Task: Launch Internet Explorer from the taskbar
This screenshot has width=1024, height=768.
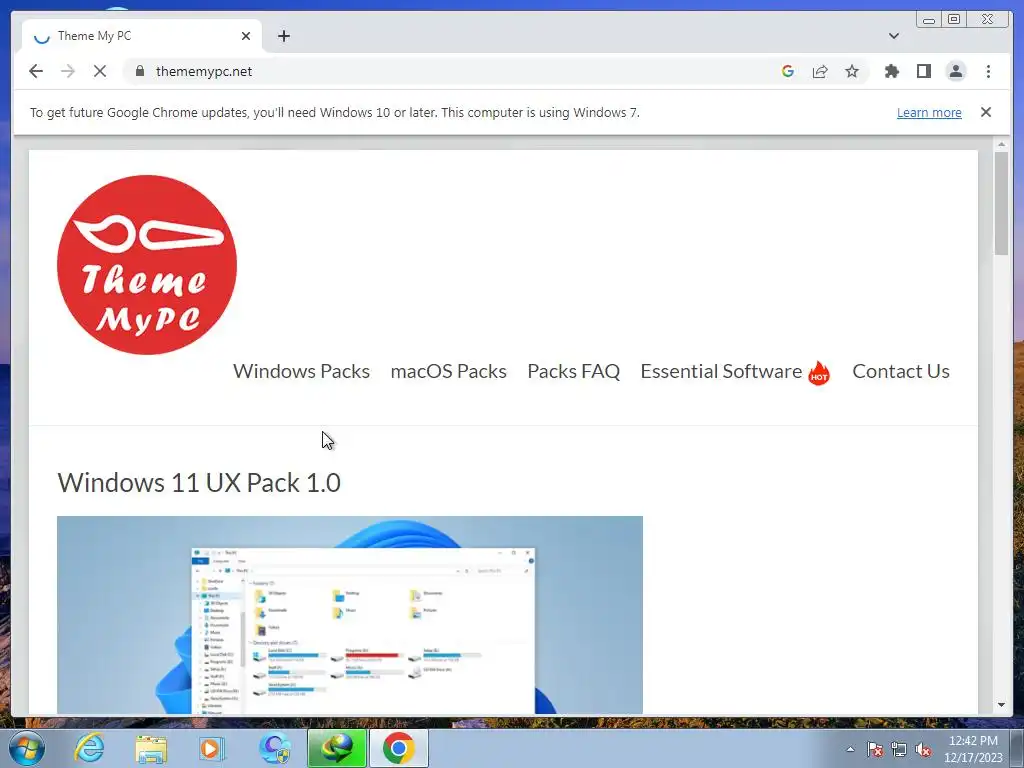Action: pos(89,748)
